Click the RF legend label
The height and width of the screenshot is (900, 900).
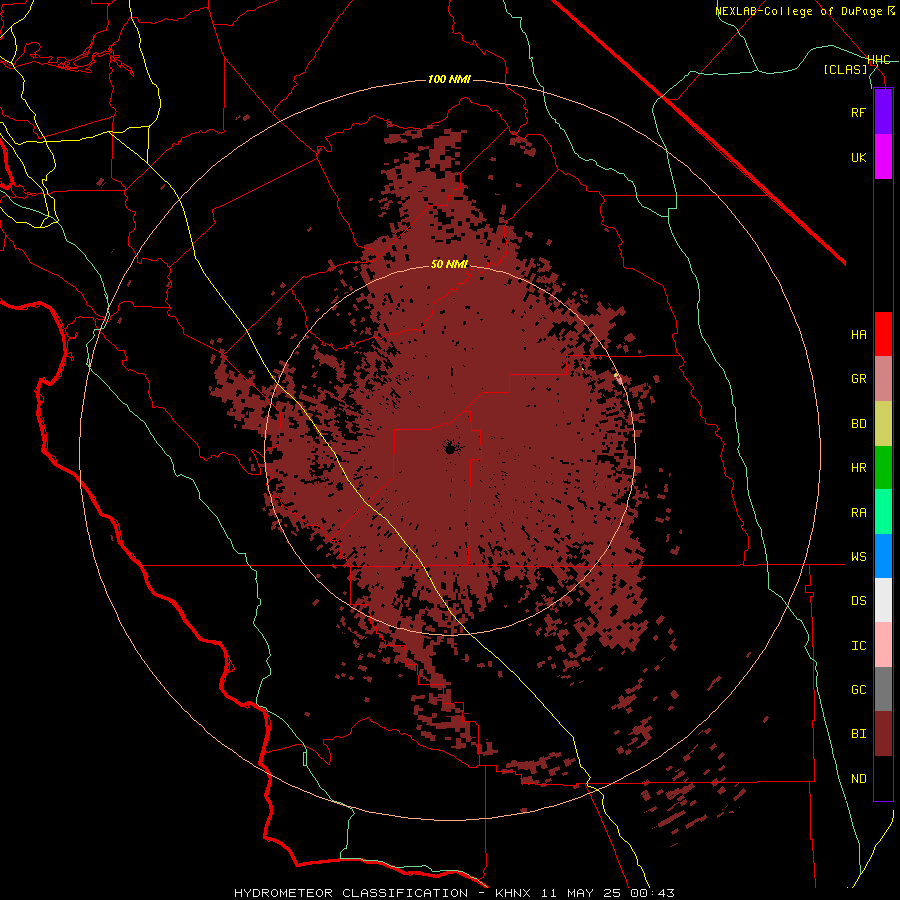pos(858,112)
